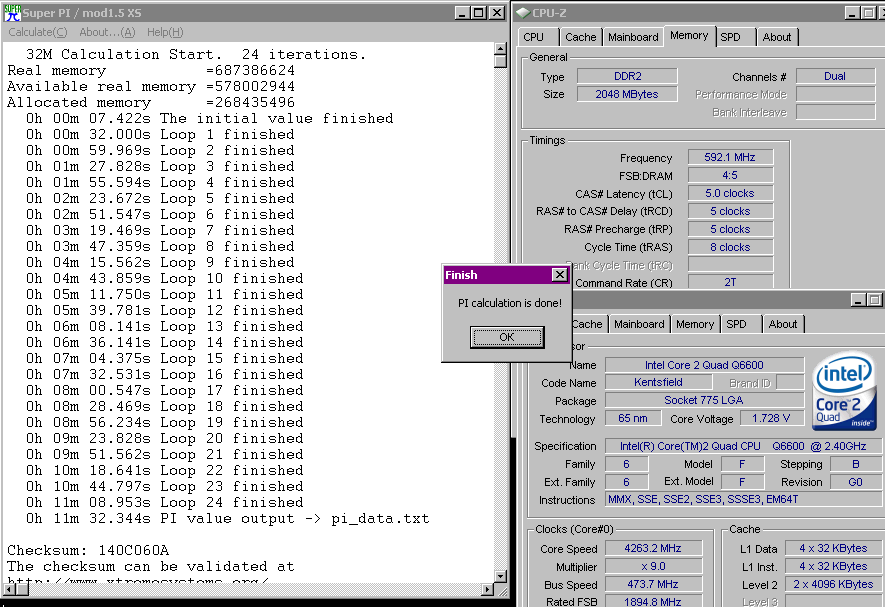Click the 2T command rate value
The width and height of the screenshot is (885, 607).
pyautogui.click(x=730, y=282)
